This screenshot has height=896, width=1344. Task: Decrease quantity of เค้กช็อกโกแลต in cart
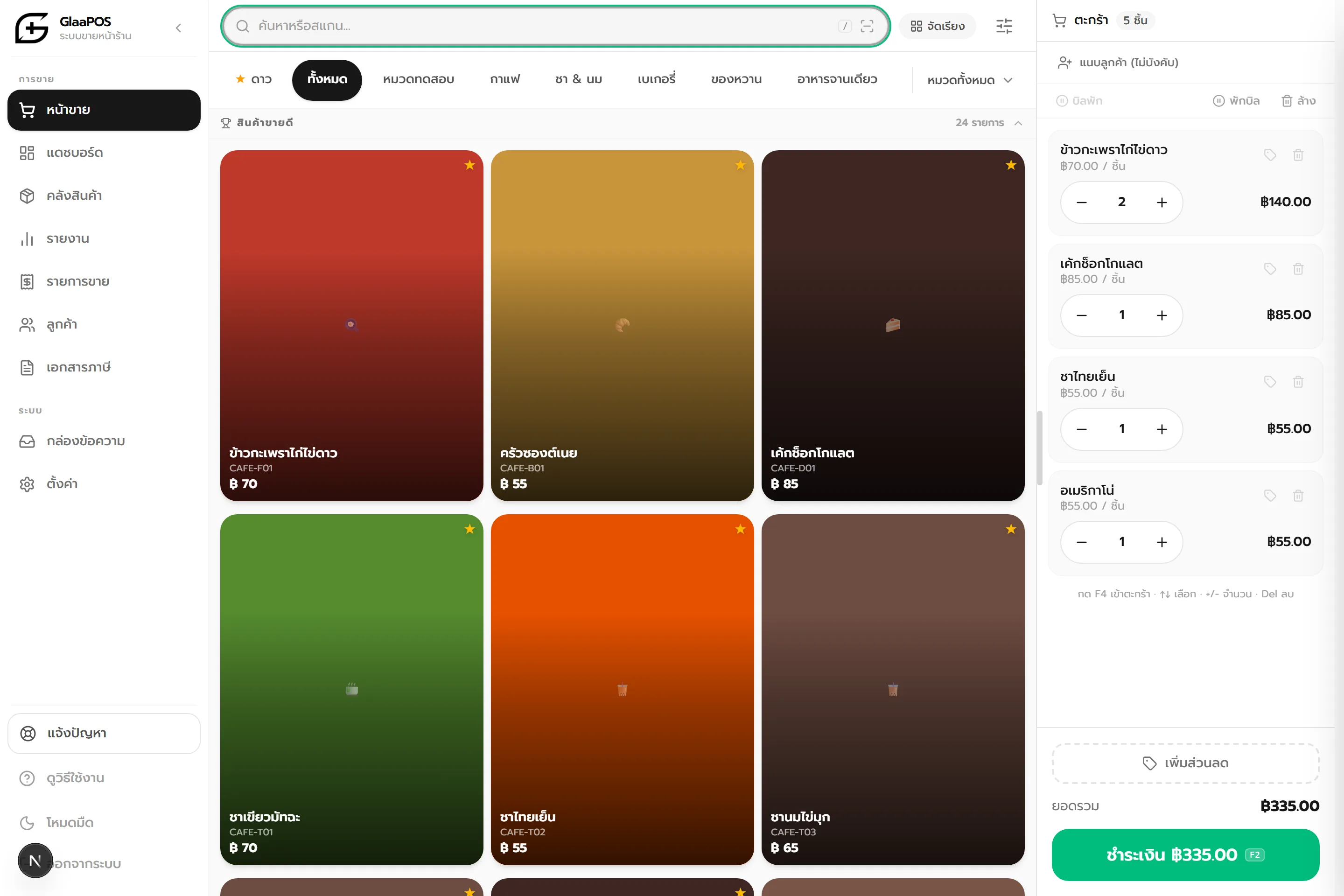click(1082, 315)
